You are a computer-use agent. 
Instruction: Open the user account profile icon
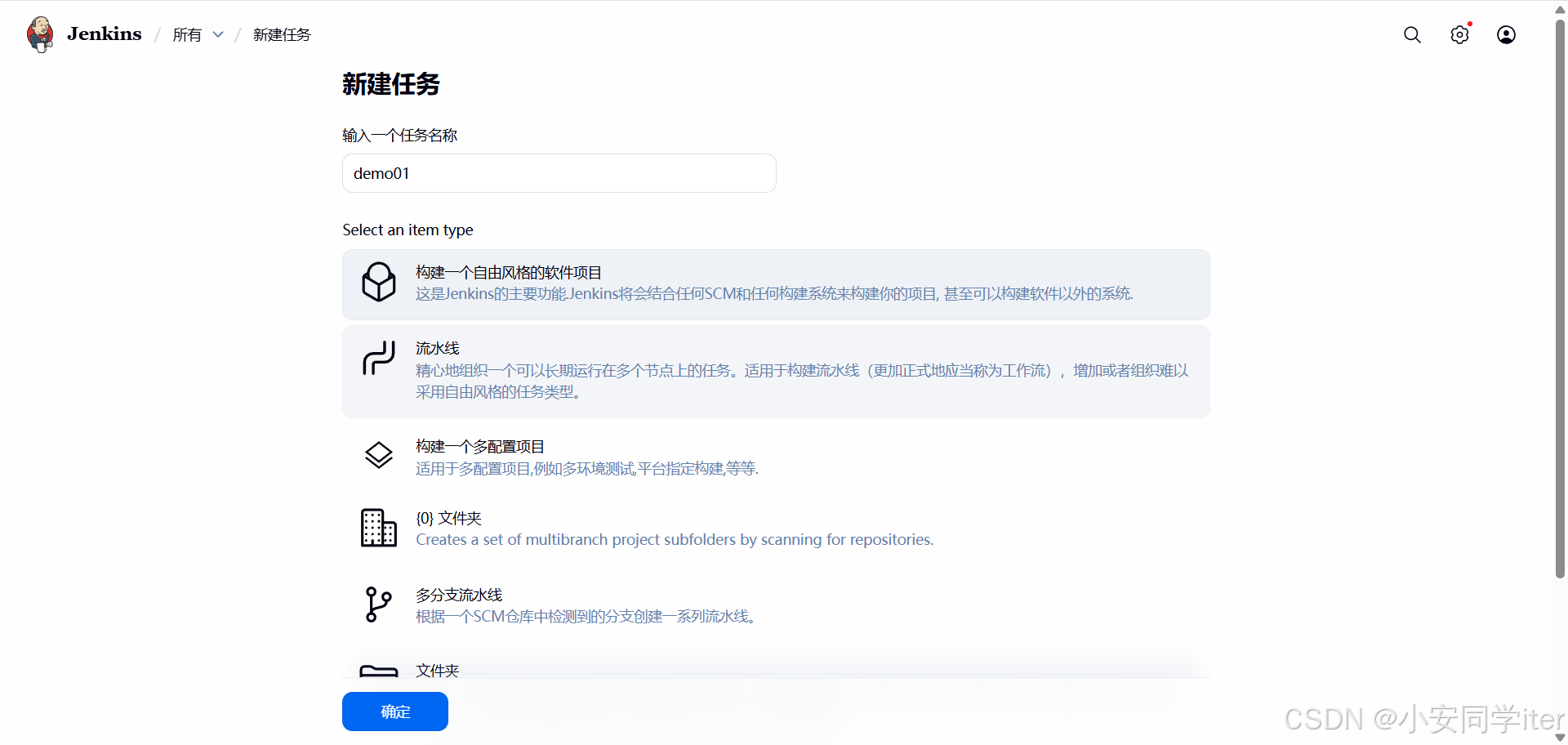(1506, 34)
